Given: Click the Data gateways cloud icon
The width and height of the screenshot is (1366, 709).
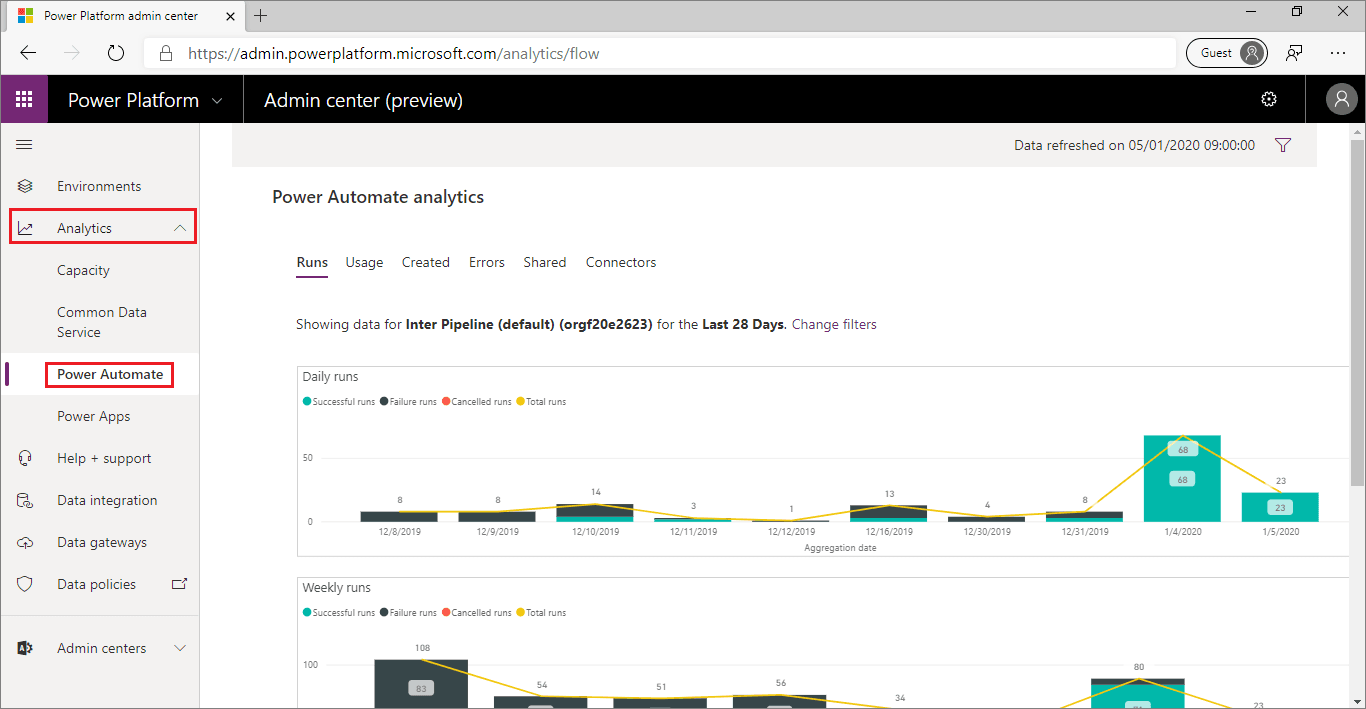Looking at the screenshot, I should coord(25,543).
